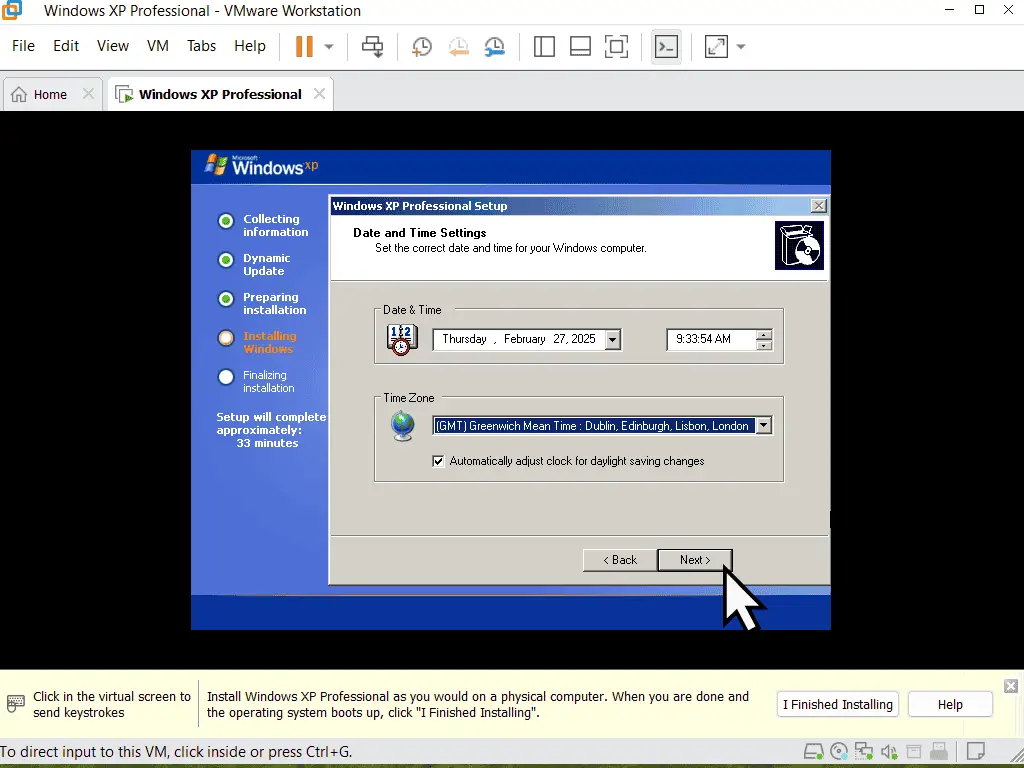Click the network adapter status icon
This screenshot has height=768, width=1024.
[864, 752]
